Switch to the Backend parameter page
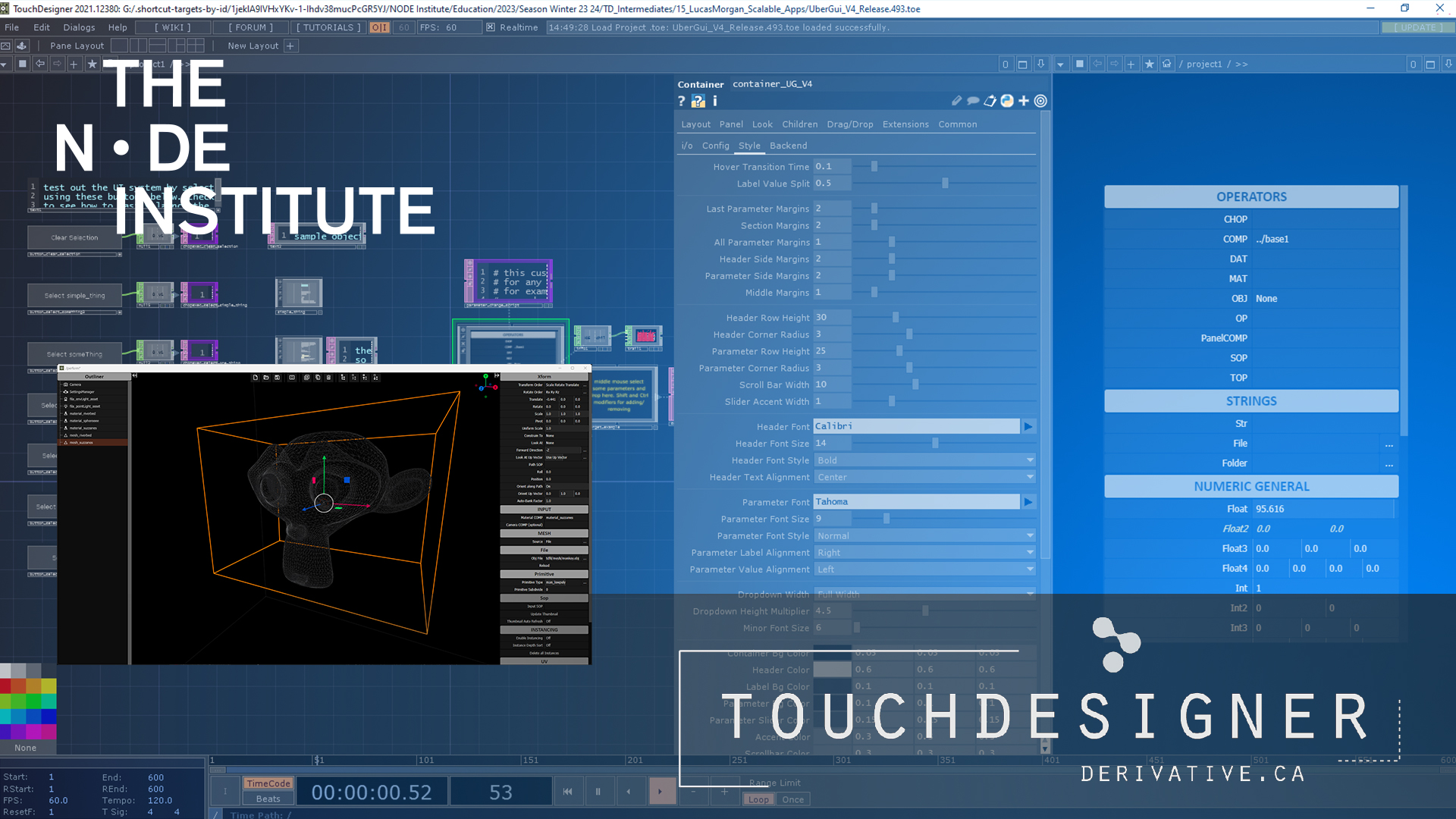Image resolution: width=1456 pixels, height=819 pixels. [x=788, y=146]
